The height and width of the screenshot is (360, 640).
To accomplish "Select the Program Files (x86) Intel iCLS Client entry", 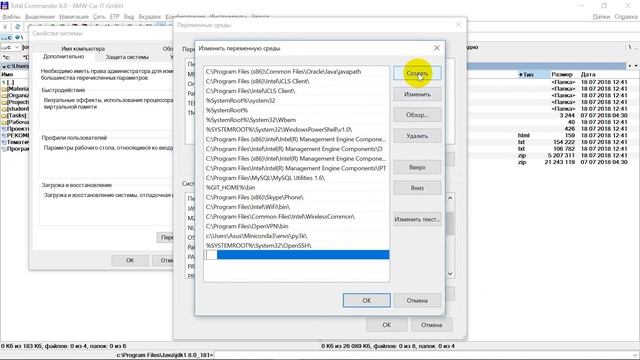I will click(296, 81).
